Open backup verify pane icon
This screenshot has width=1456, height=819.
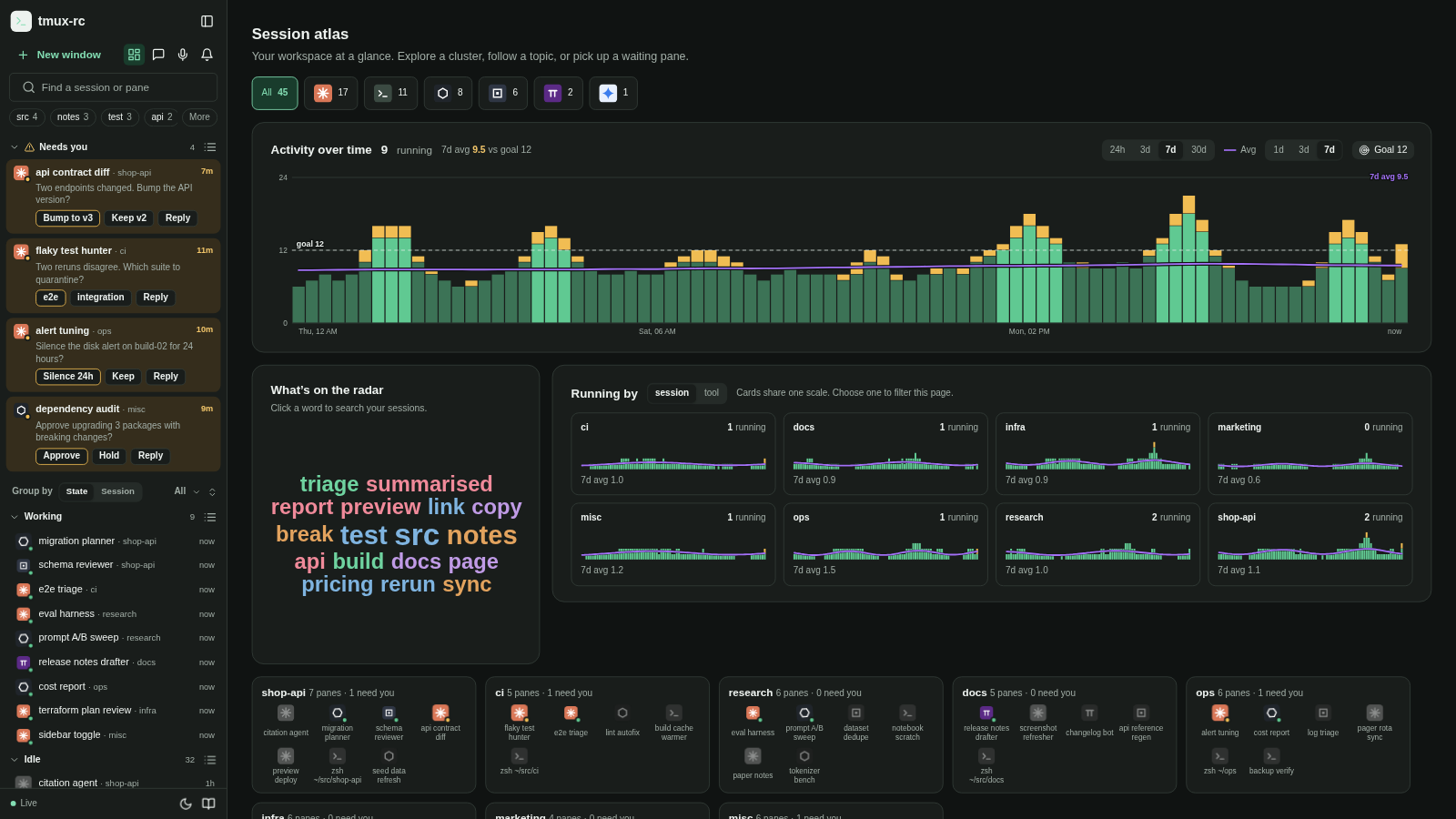pyautogui.click(x=1271, y=756)
